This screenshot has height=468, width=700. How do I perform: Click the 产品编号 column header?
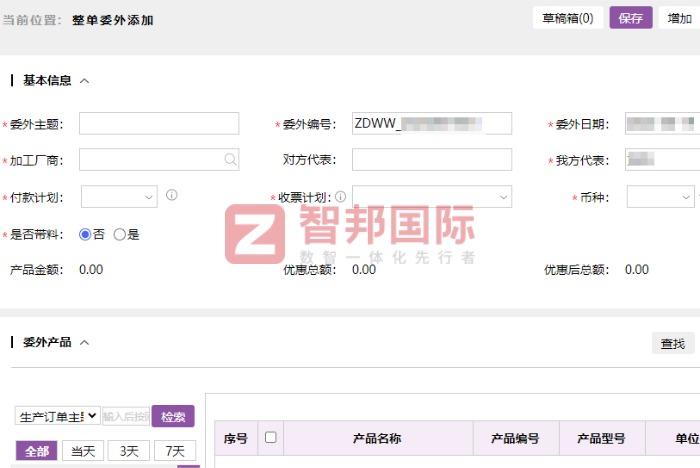click(x=515, y=439)
